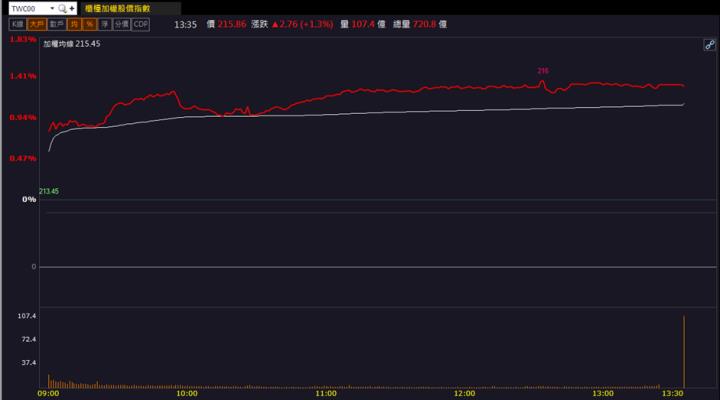Screen dimensions: 720x400
Task: Switch to the K線 chart button
Action: pyautogui.click(x=17, y=24)
